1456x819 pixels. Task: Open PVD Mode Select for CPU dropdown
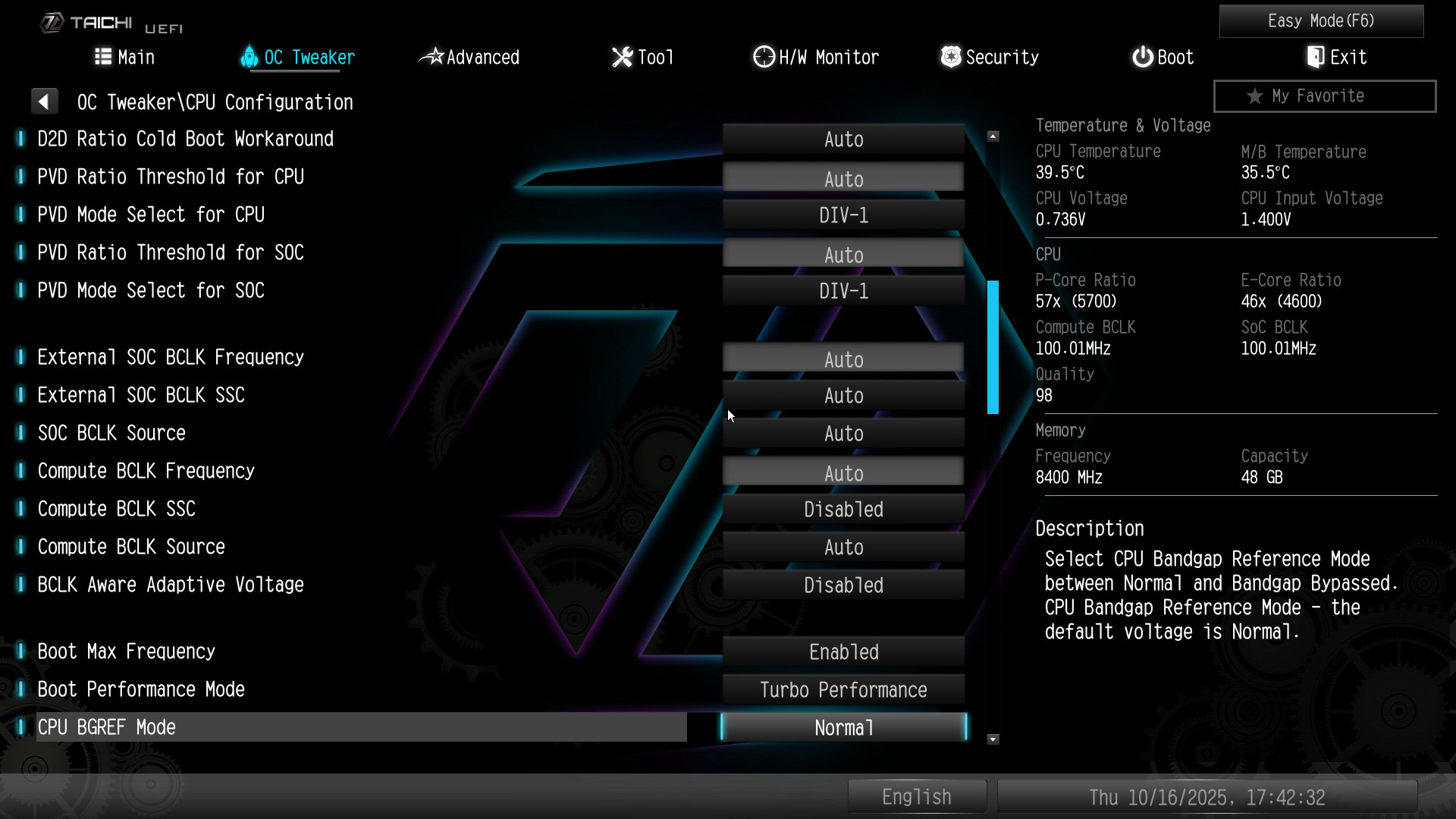click(843, 215)
